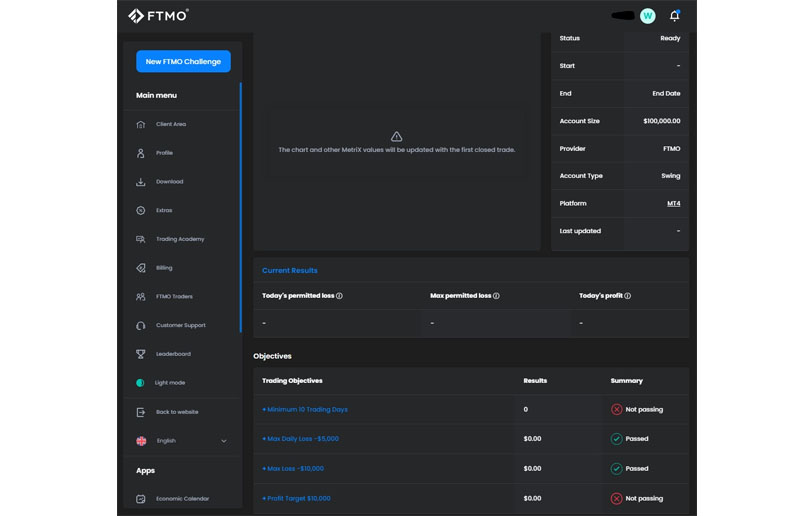Click the Current Results heading

(290, 271)
